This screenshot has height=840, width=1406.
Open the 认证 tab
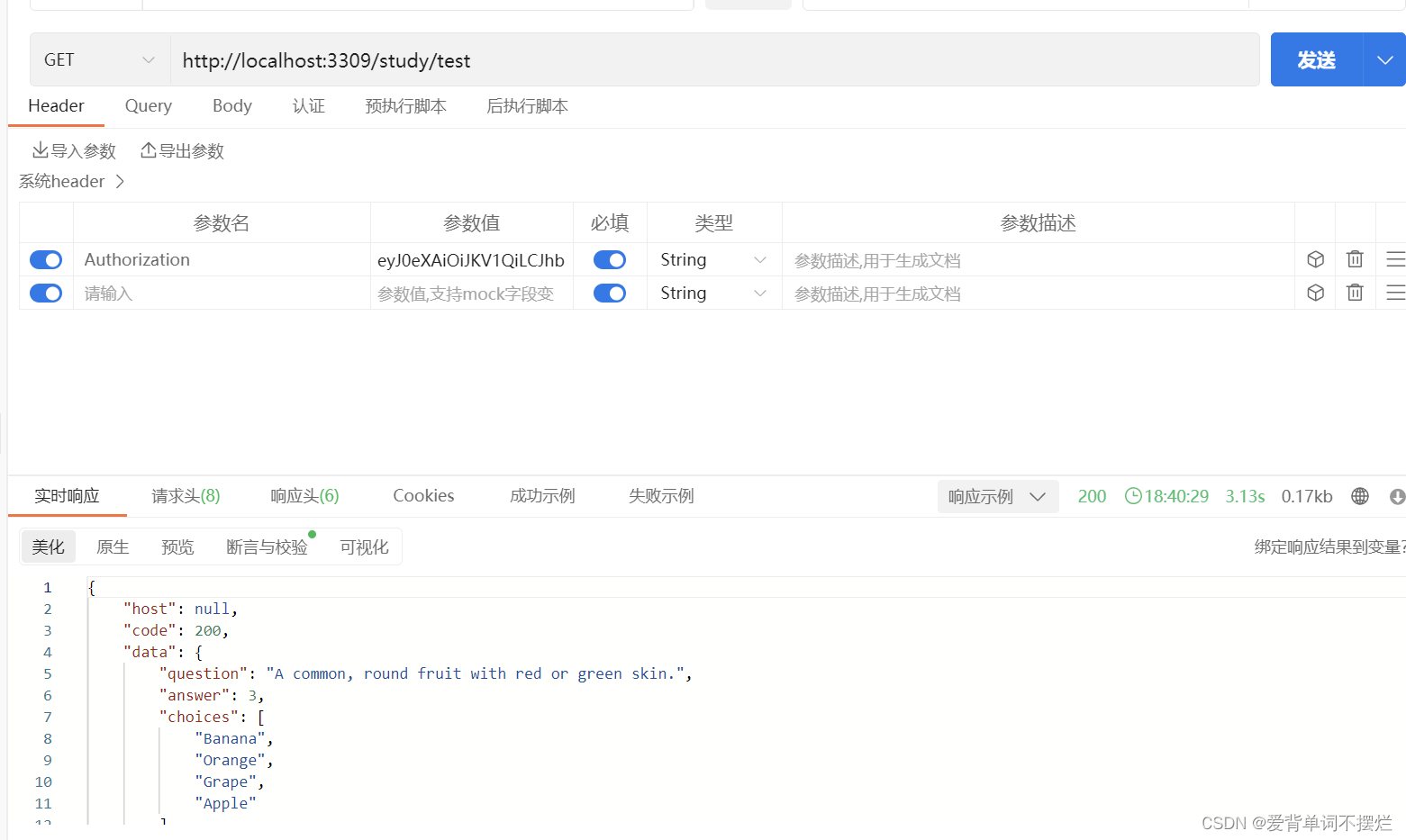(x=309, y=106)
